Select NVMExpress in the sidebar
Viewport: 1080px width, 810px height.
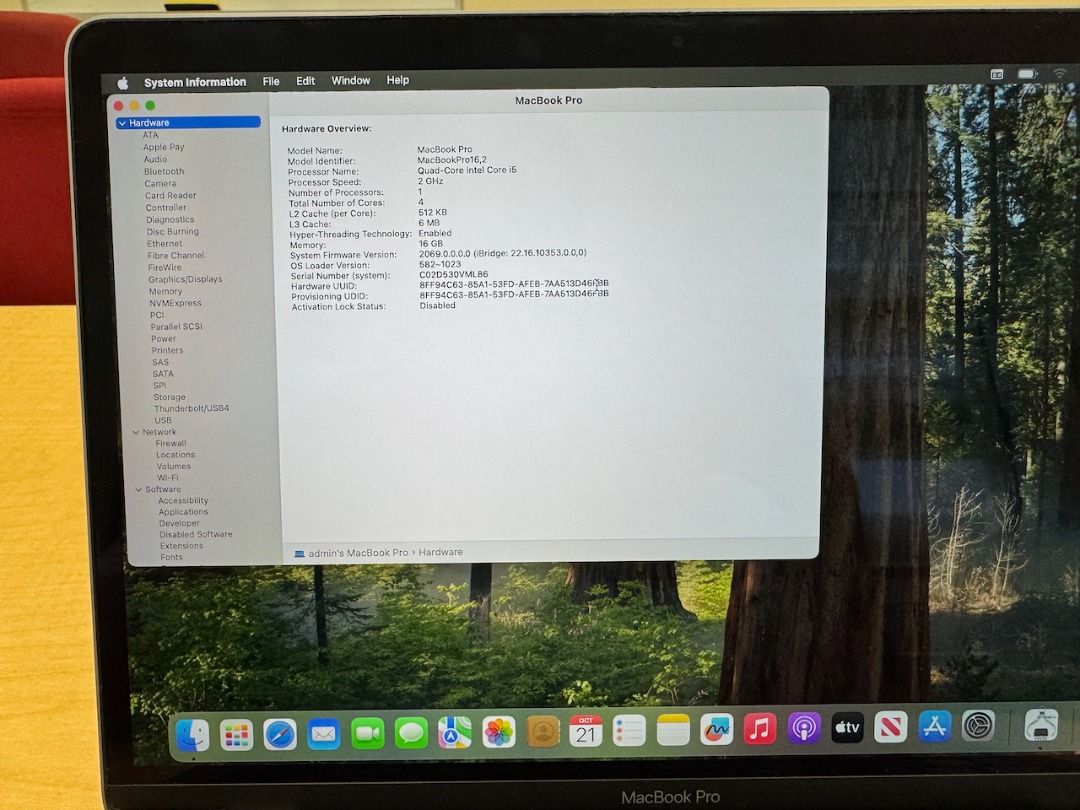tap(176, 303)
